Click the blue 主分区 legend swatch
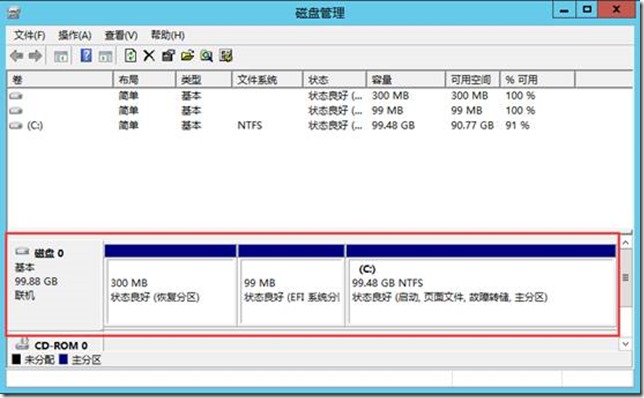 click(63, 360)
